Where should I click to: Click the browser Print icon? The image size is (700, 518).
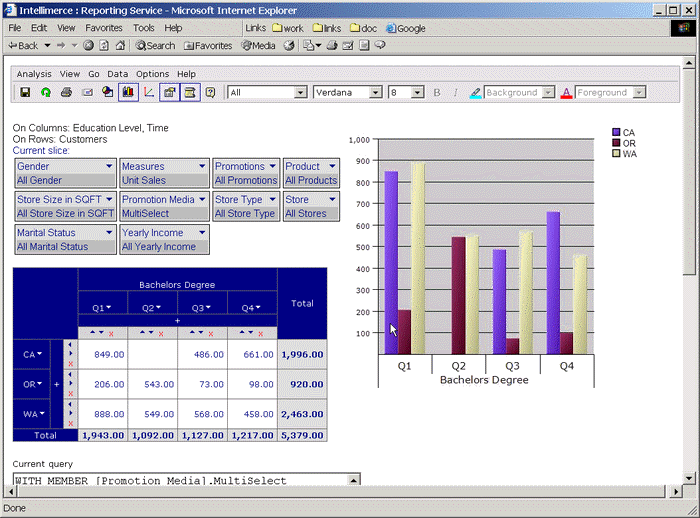point(332,46)
